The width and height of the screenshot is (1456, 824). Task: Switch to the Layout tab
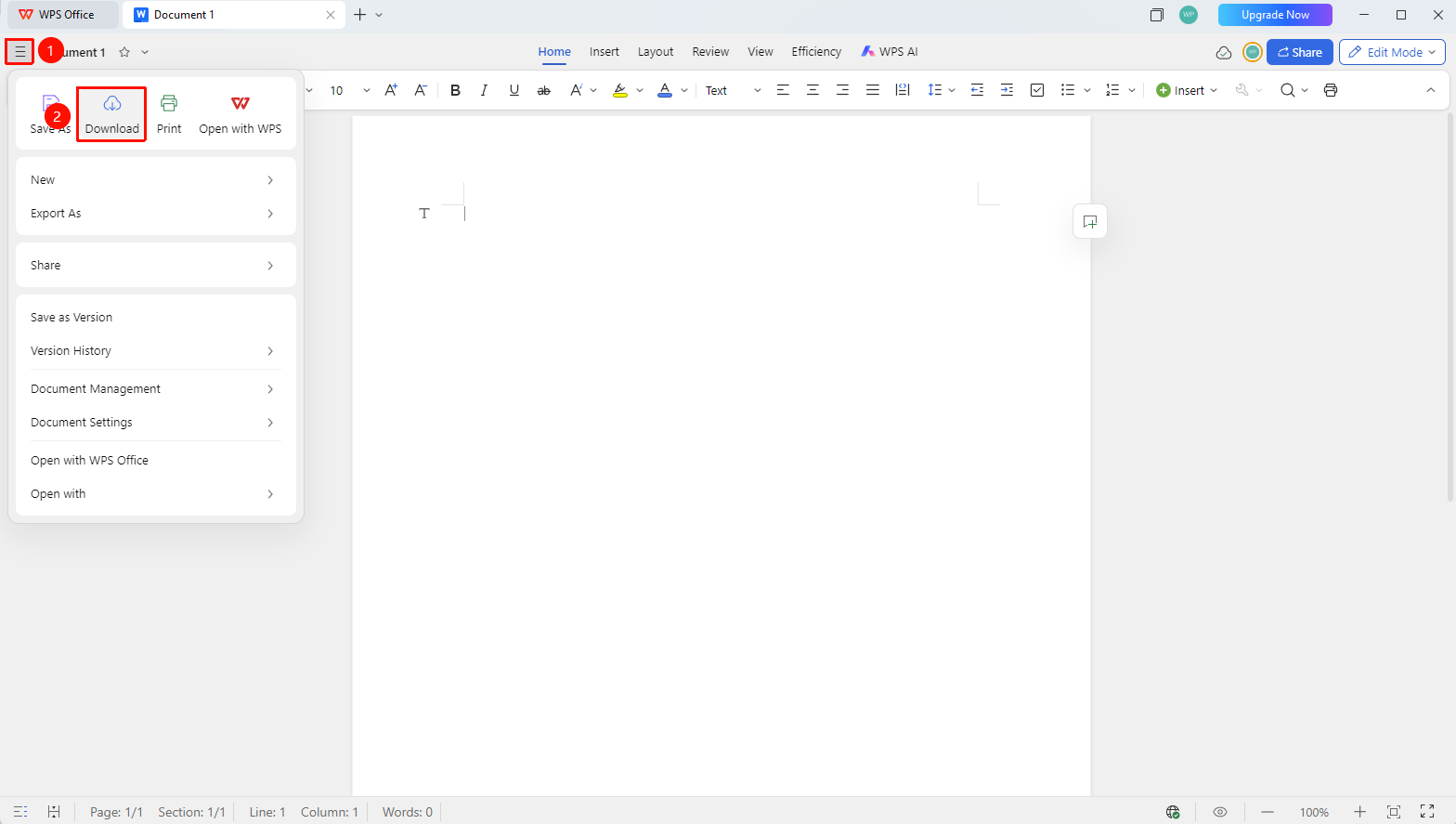[656, 52]
